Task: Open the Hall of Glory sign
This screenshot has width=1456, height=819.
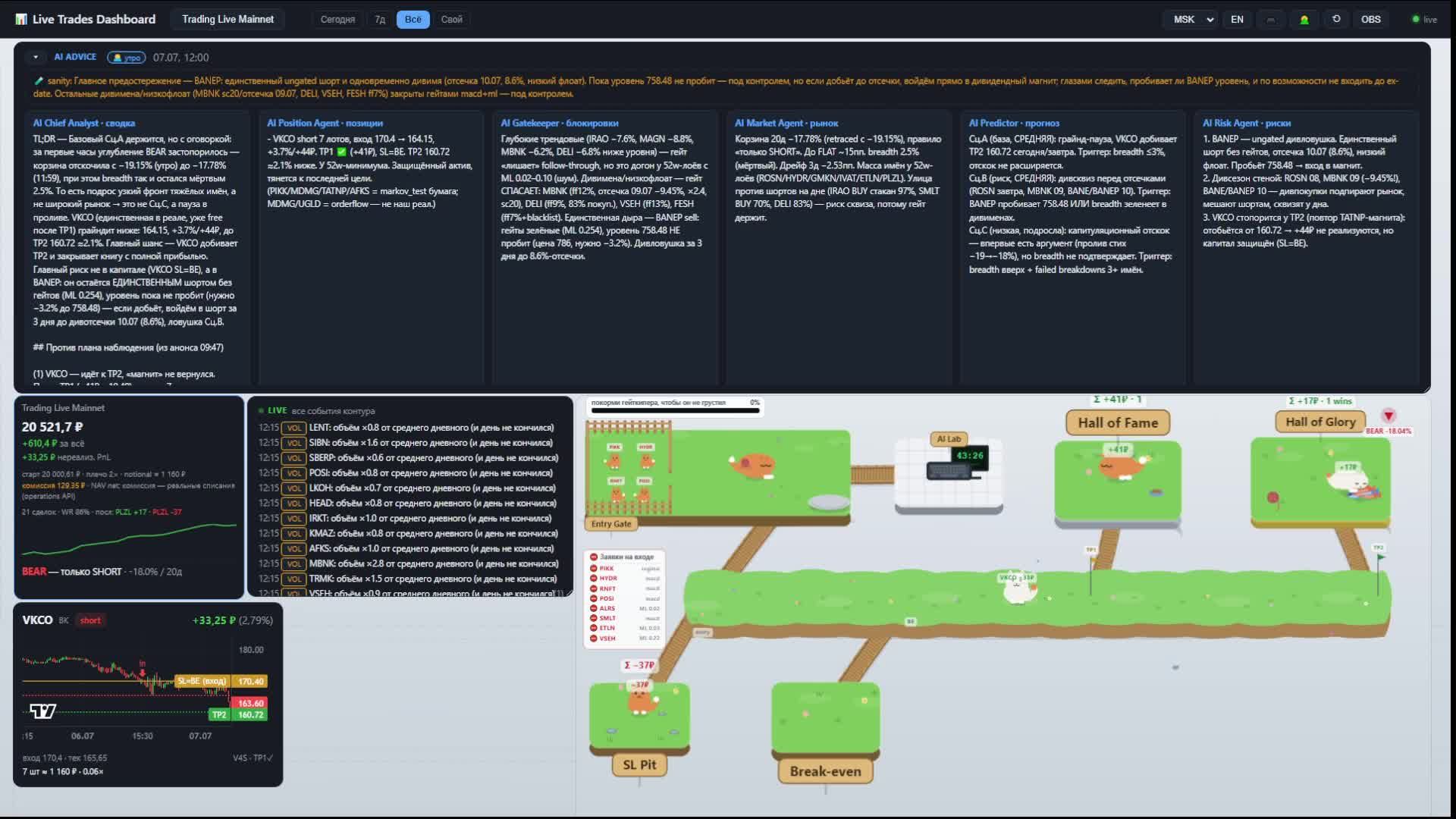Action: (1320, 422)
